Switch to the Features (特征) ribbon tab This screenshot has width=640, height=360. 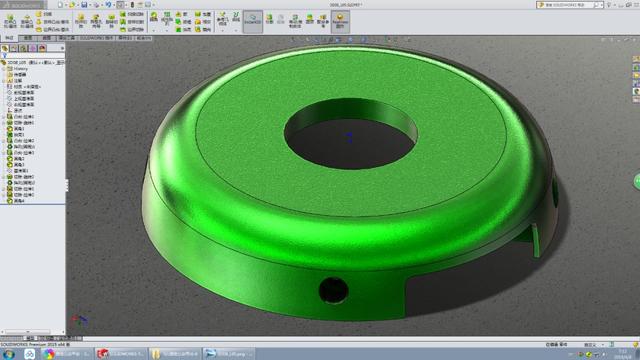(9, 38)
